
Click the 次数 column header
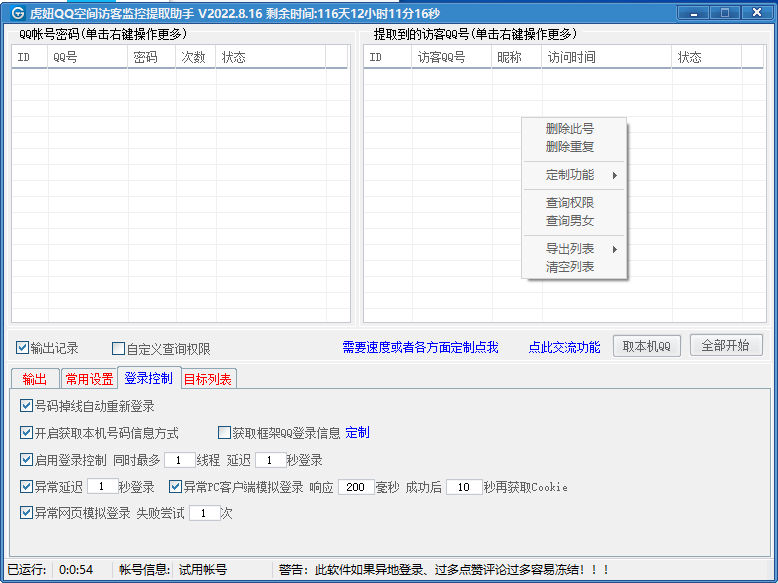click(195, 57)
